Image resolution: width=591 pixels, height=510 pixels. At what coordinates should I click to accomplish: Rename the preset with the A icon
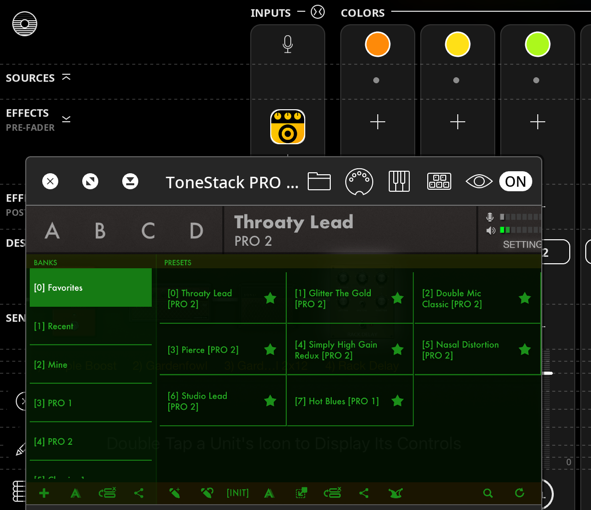[x=269, y=493]
